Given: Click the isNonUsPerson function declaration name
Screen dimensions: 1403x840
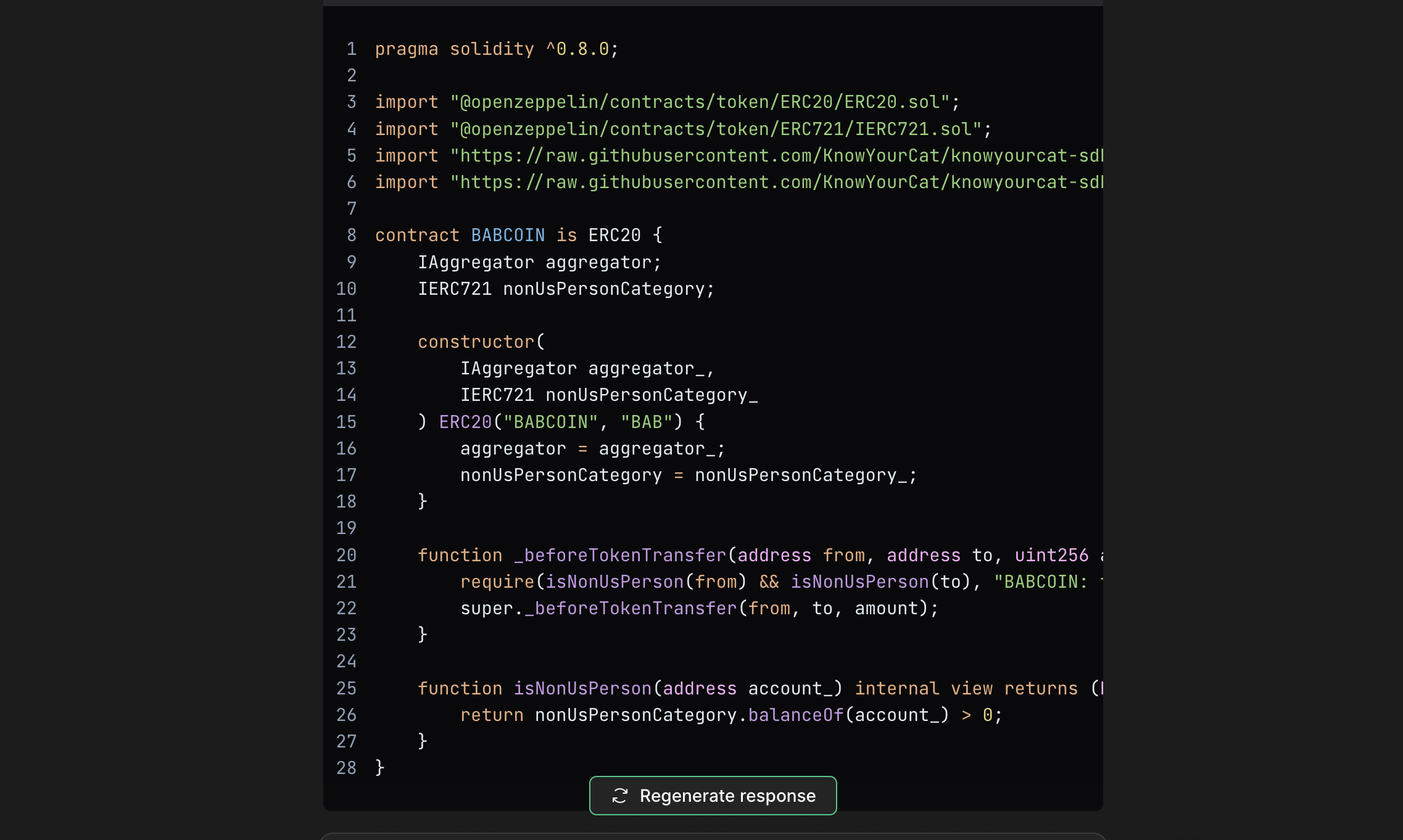Looking at the screenshot, I should 582,688.
